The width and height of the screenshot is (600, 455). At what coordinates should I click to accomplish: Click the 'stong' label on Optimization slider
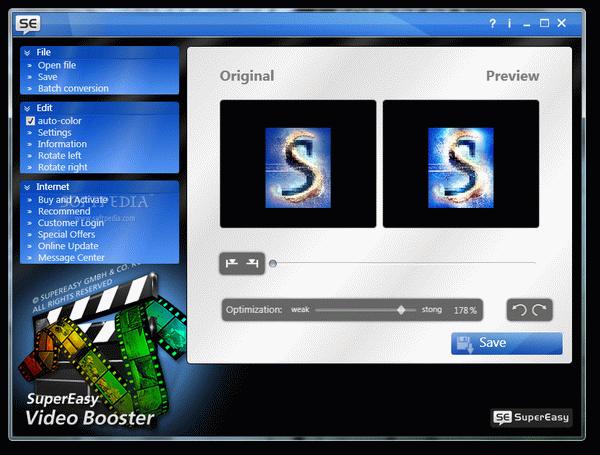point(432,310)
